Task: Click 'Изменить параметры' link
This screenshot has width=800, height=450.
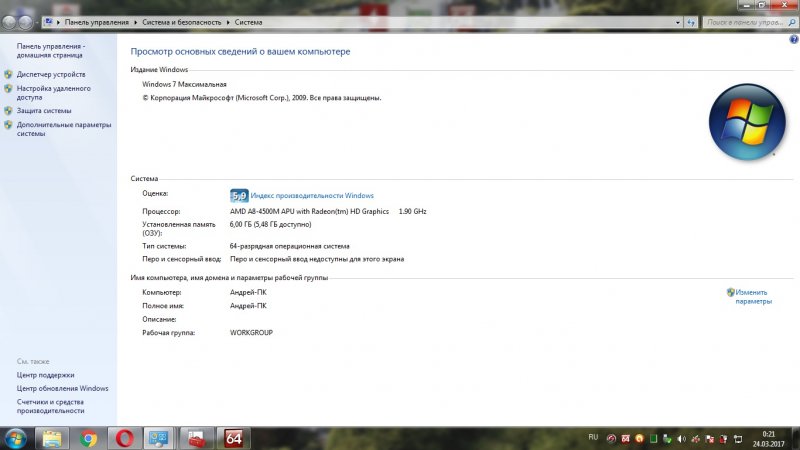Action: point(754,296)
